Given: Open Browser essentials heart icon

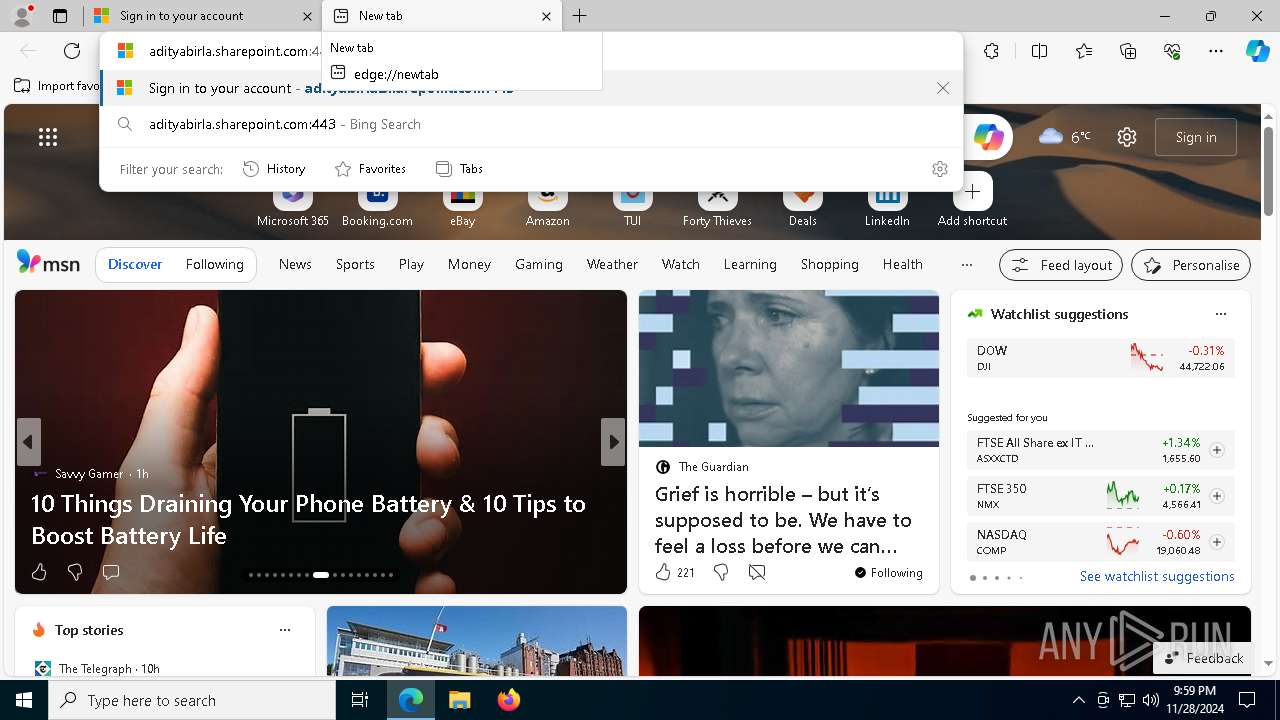Looking at the screenshot, I should click(1172, 51).
